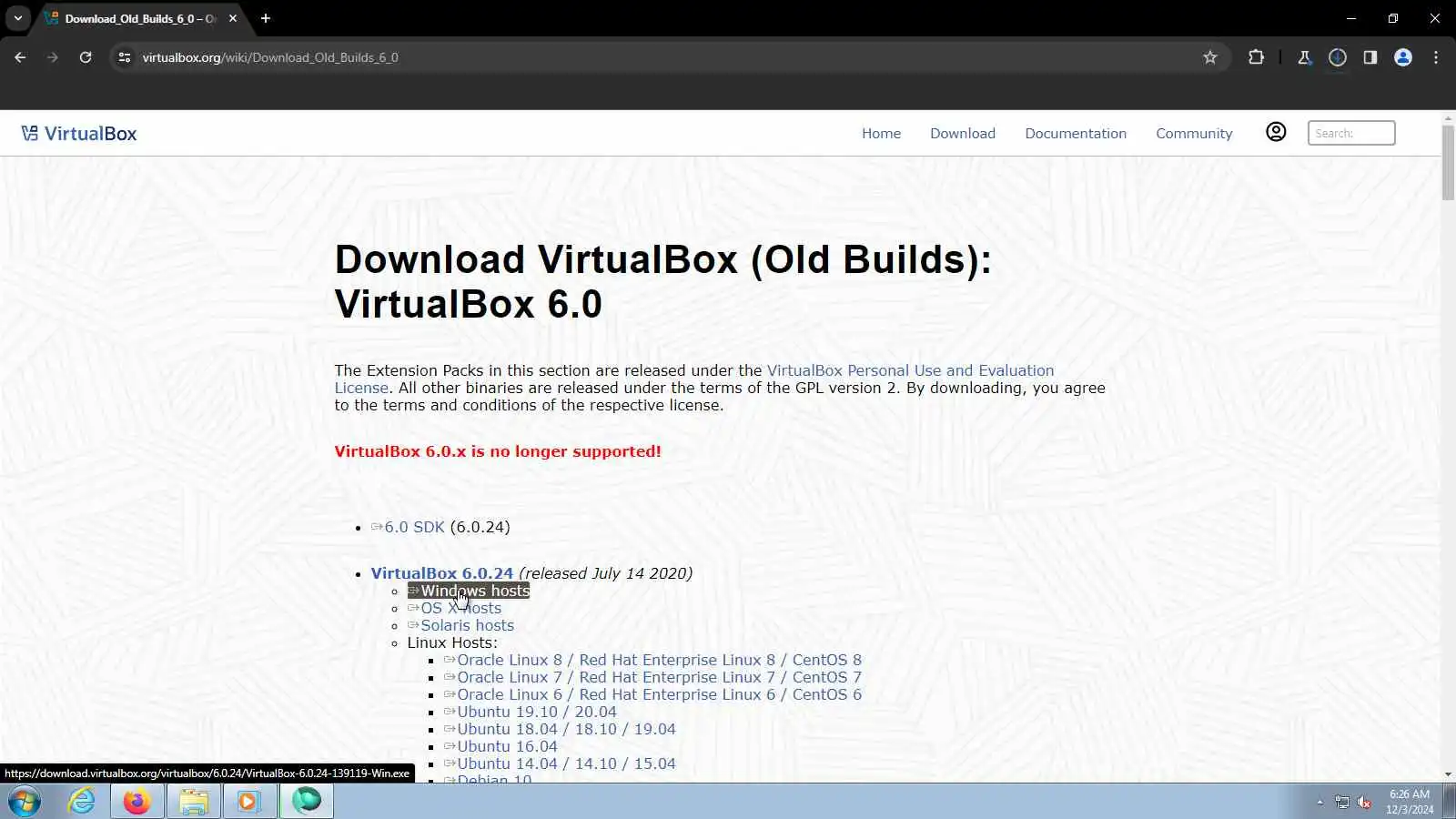
Task: Open the Chrome profile avatar
Action: pyautogui.click(x=1403, y=57)
